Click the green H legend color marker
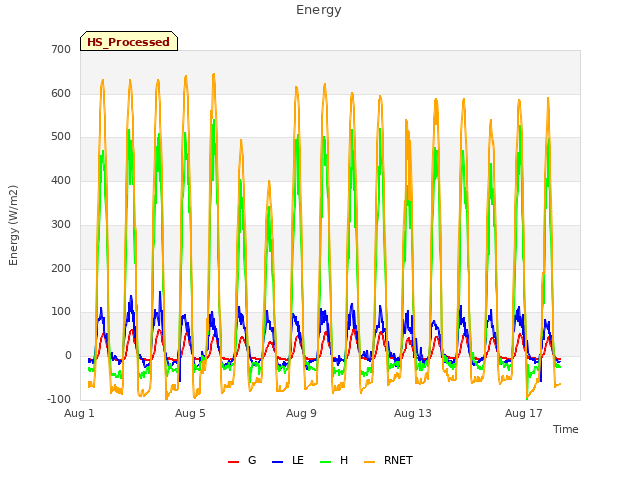The image size is (640, 480). [326, 462]
